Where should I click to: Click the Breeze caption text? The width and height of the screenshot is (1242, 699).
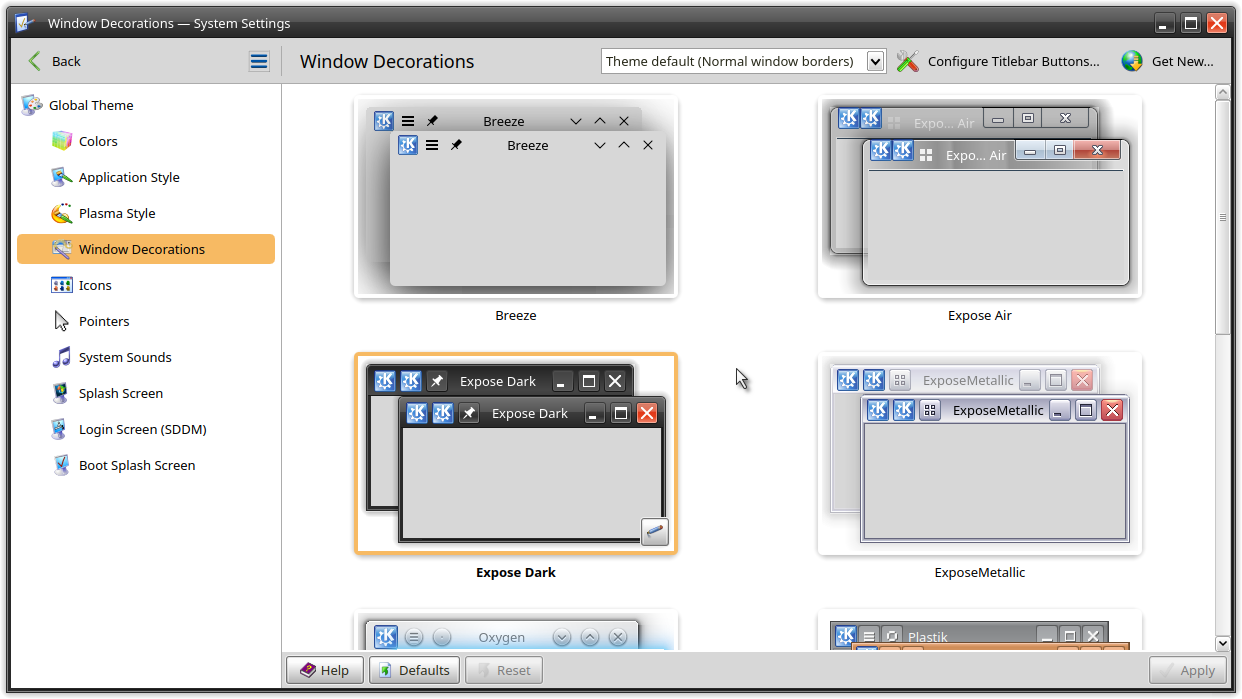516,315
